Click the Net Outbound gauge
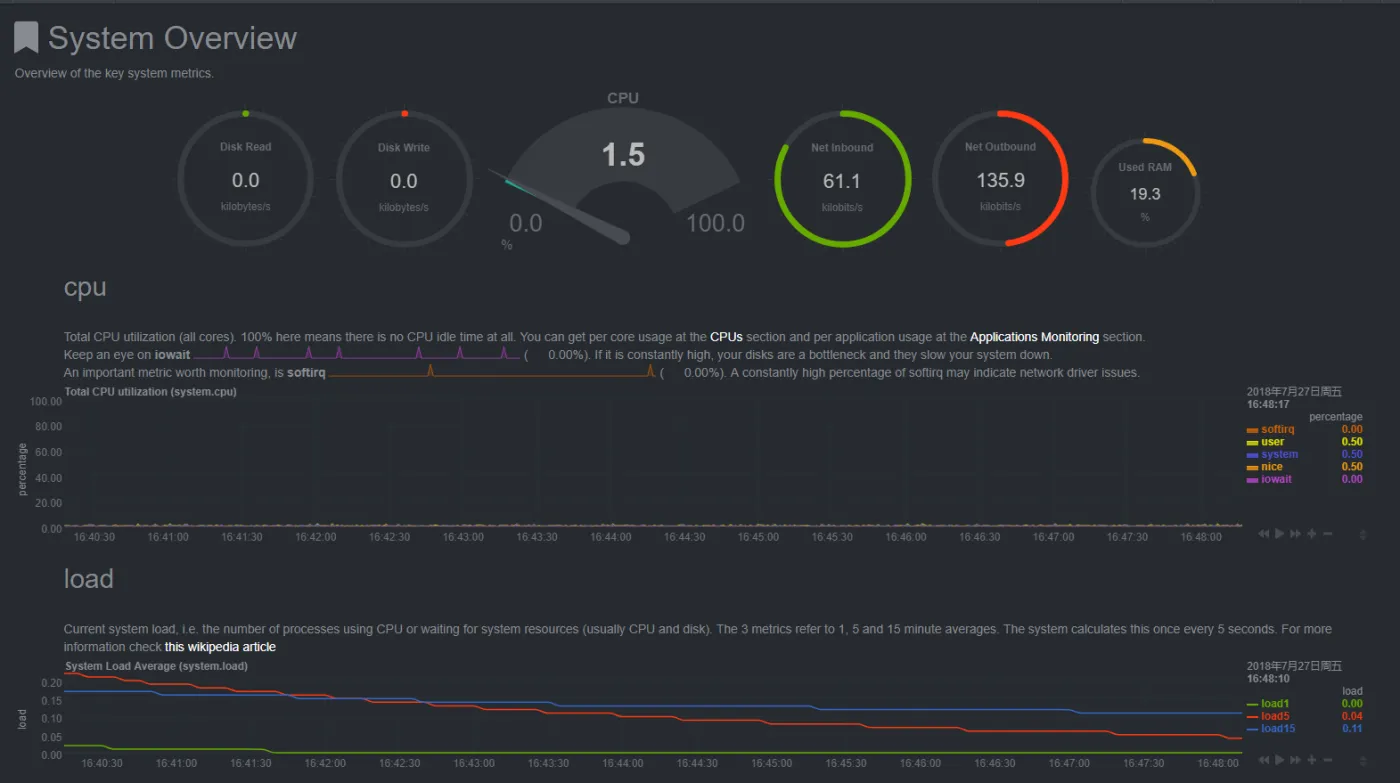Image resolution: width=1400 pixels, height=783 pixels. [1000, 179]
